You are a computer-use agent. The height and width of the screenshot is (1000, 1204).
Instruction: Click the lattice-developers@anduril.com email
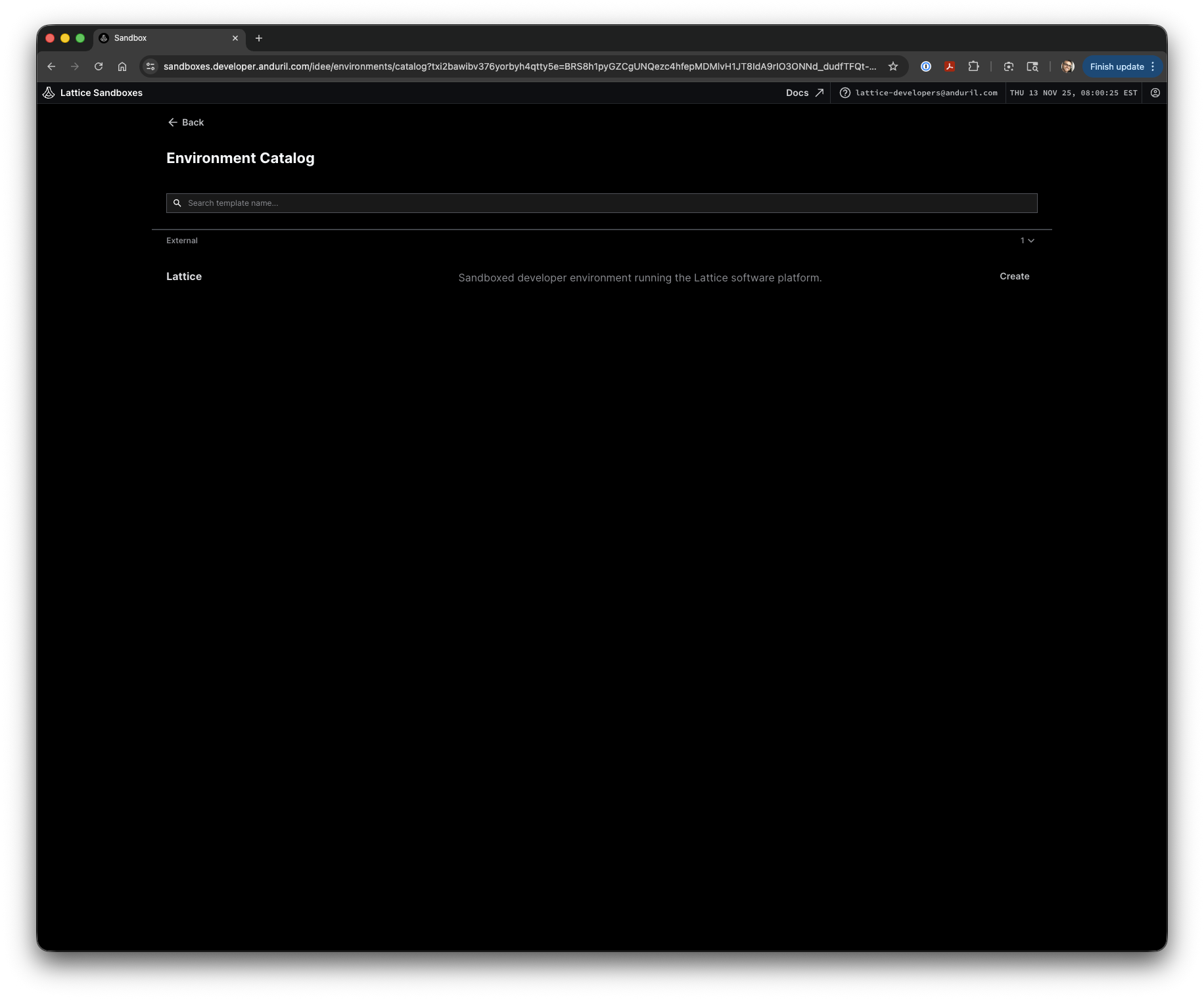926,93
